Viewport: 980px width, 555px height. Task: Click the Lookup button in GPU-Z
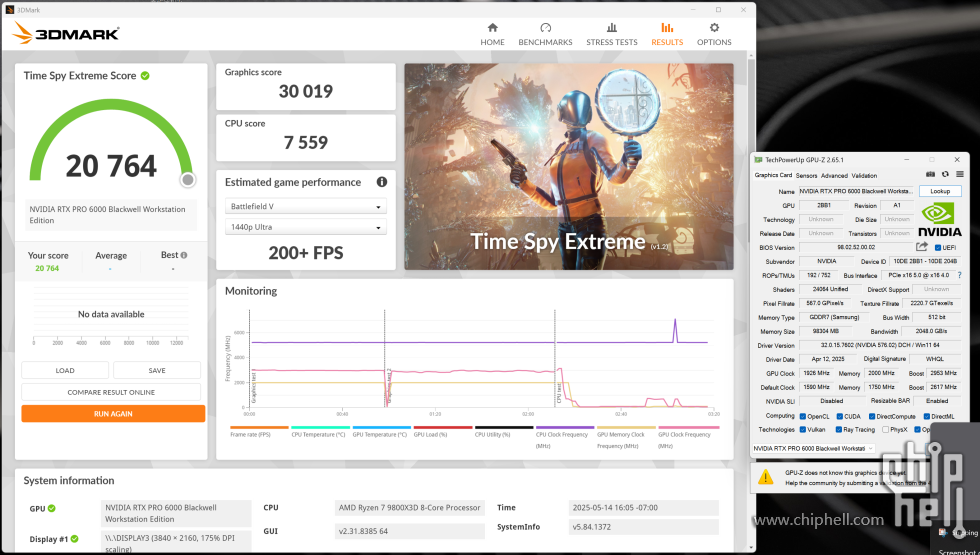pos(940,191)
